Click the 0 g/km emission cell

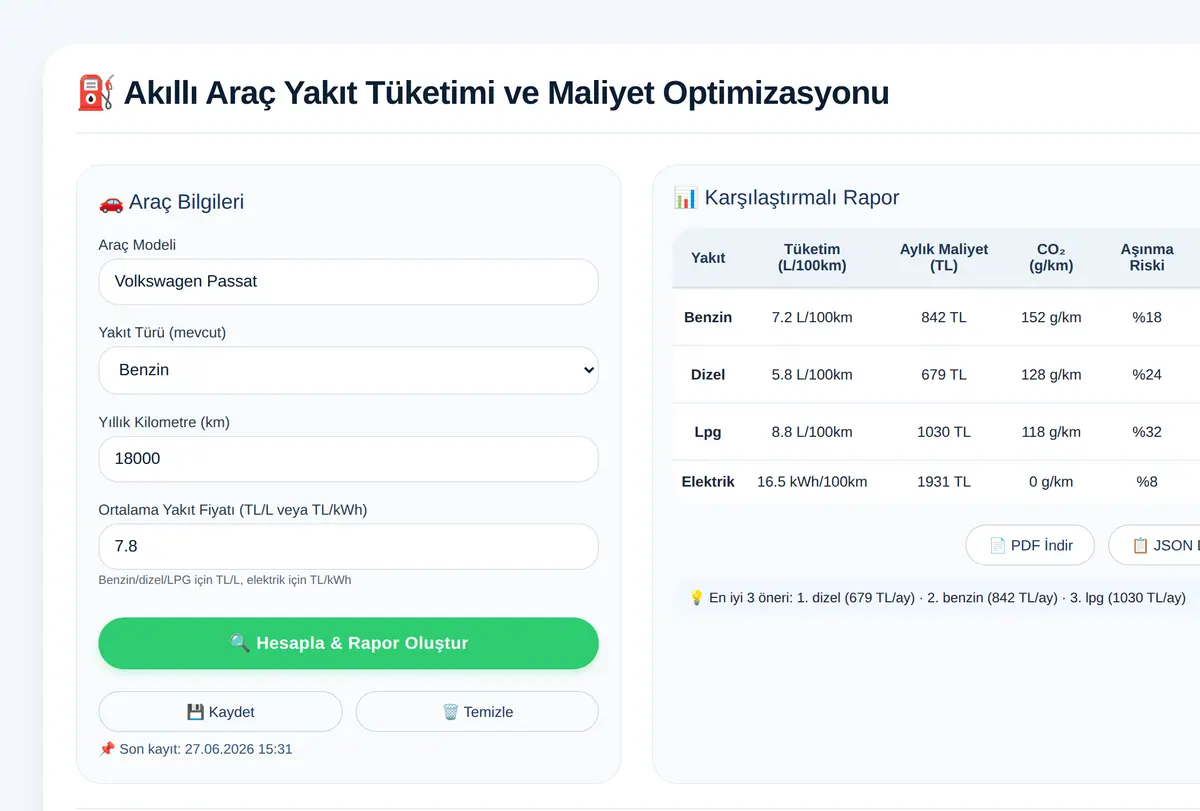click(1051, 482)
